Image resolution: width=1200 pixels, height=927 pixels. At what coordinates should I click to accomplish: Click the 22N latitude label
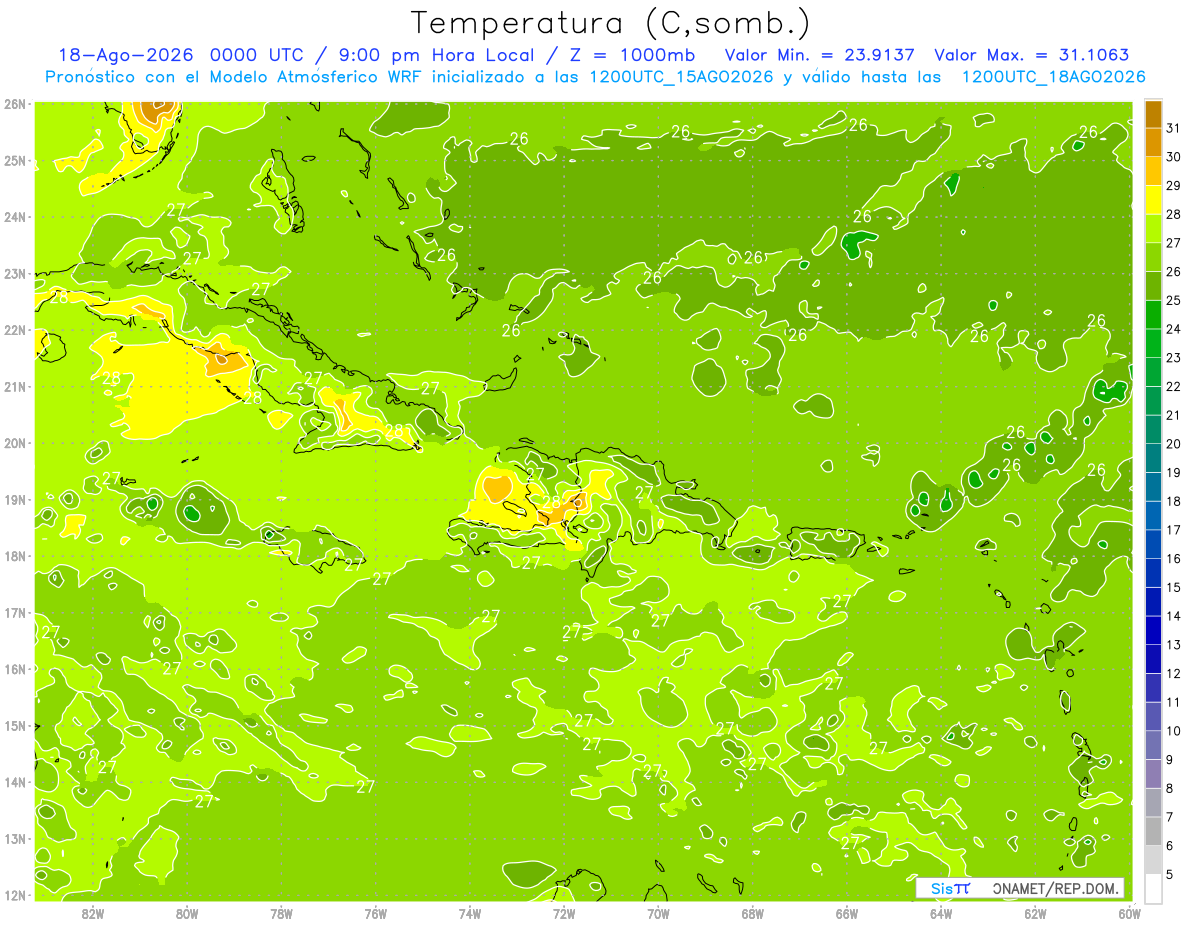click(15, 330)
